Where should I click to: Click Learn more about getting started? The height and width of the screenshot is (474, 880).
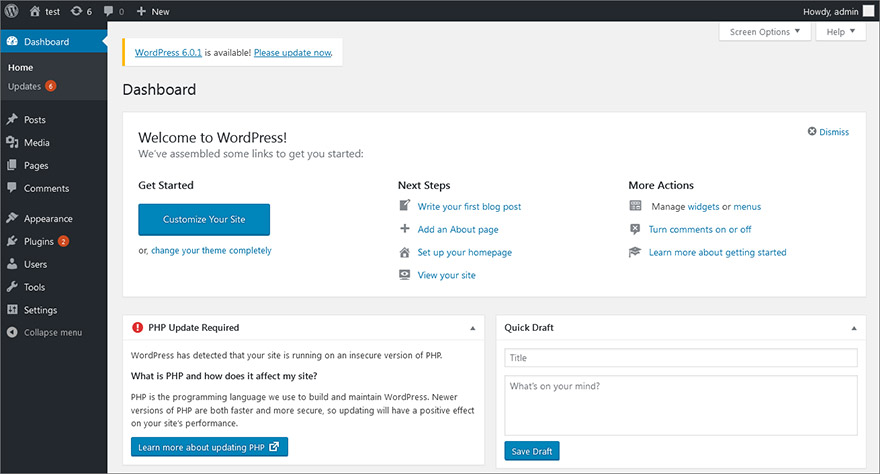pos(717,252)
